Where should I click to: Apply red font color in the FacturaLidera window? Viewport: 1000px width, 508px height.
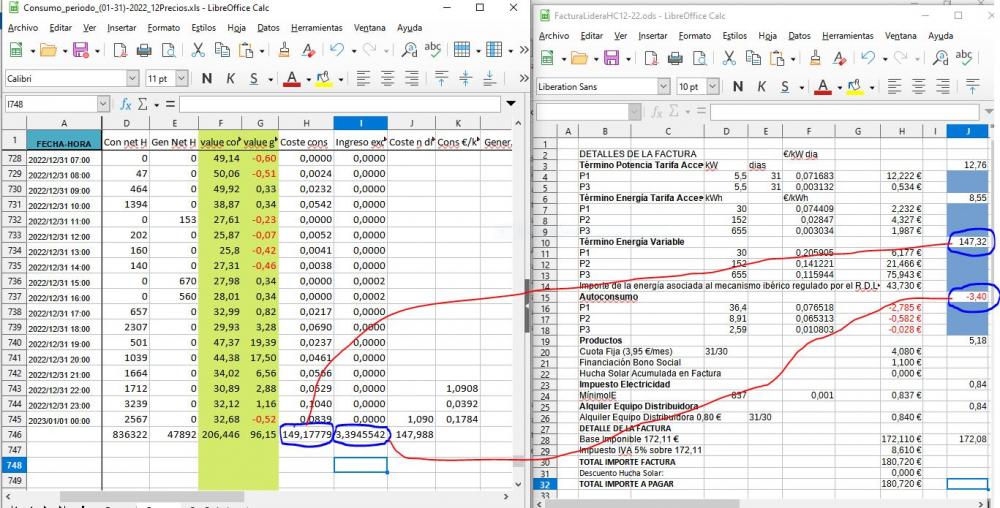click(823, 87)
